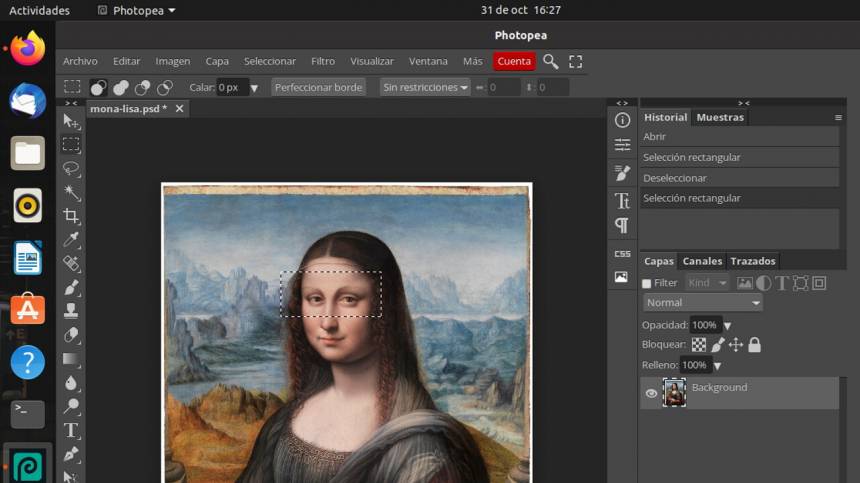The height and width of the screenshot is (483, 860).
Task: Open the Filtro menu
Action: click(x=323, y=61)
